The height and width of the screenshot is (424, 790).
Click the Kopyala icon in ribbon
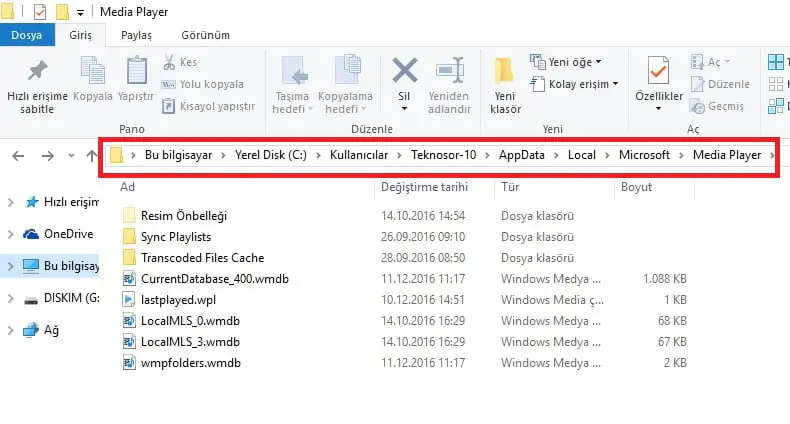pyautogui.click(x=93, y=71)
